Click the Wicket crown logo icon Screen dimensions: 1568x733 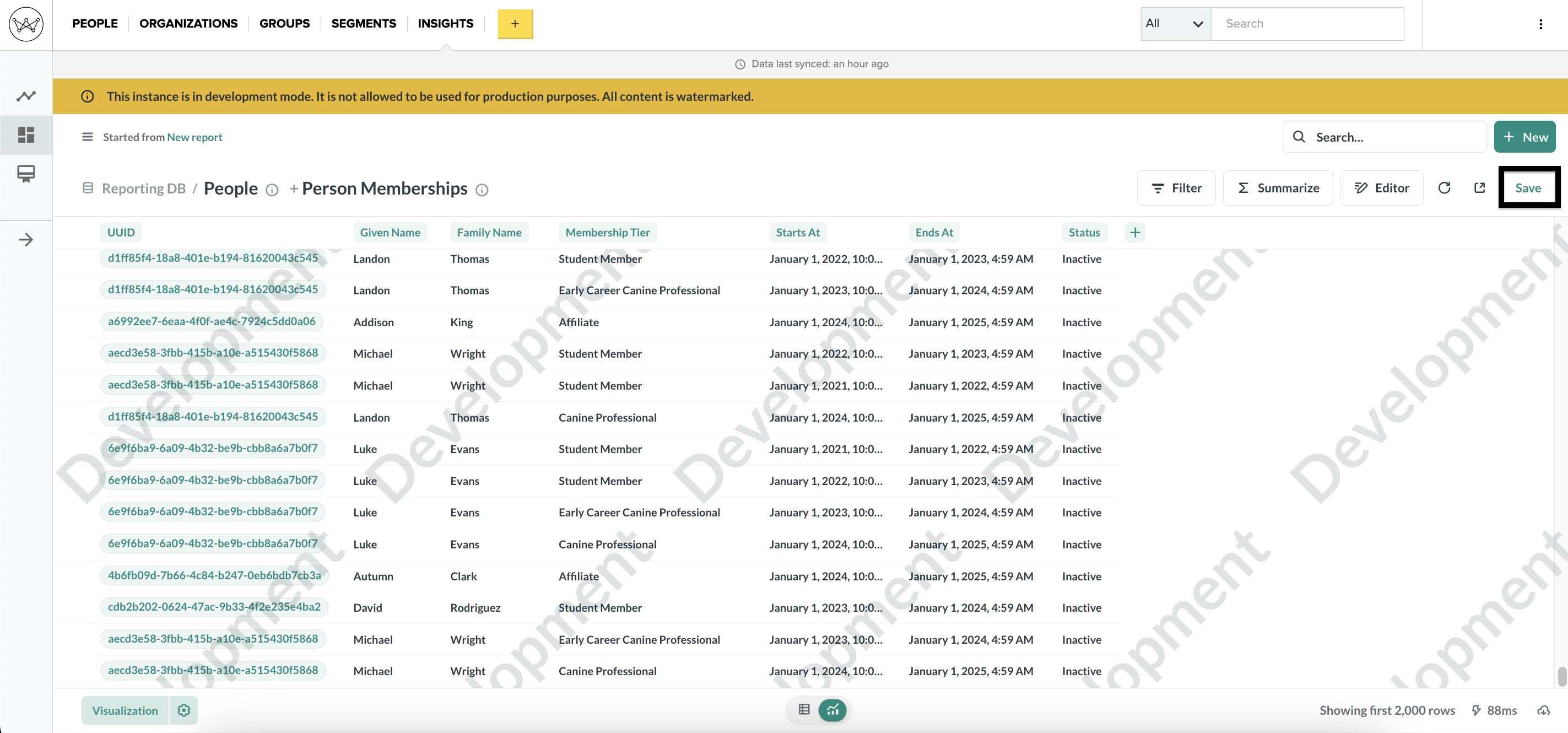click(x=26, y=24)
